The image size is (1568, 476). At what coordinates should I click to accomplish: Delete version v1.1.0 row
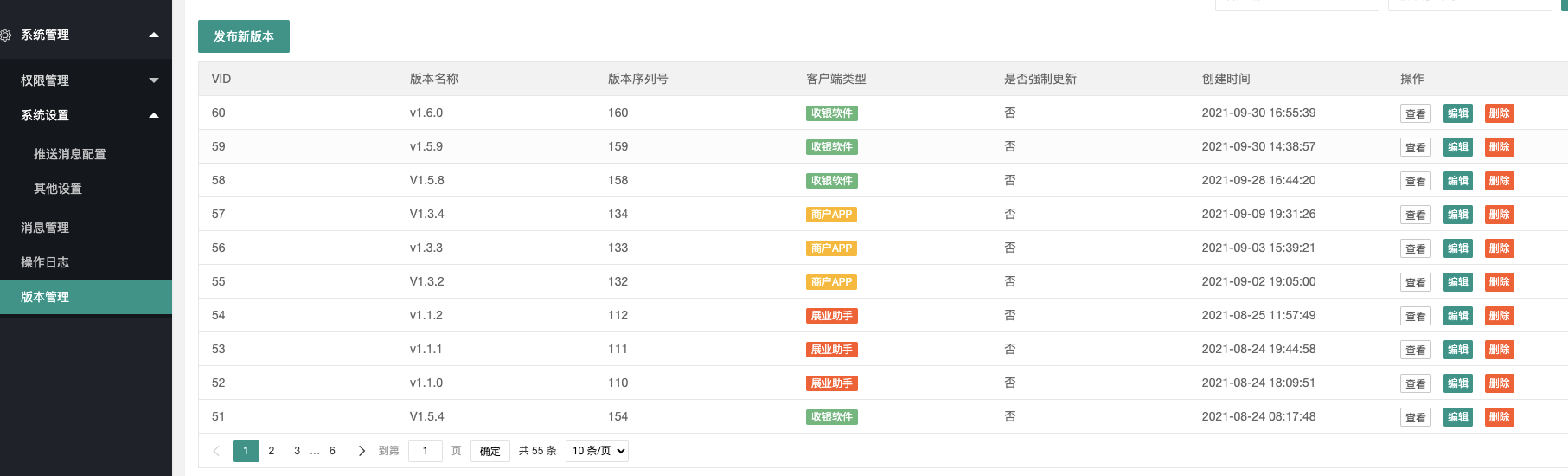coord(1500,383)
